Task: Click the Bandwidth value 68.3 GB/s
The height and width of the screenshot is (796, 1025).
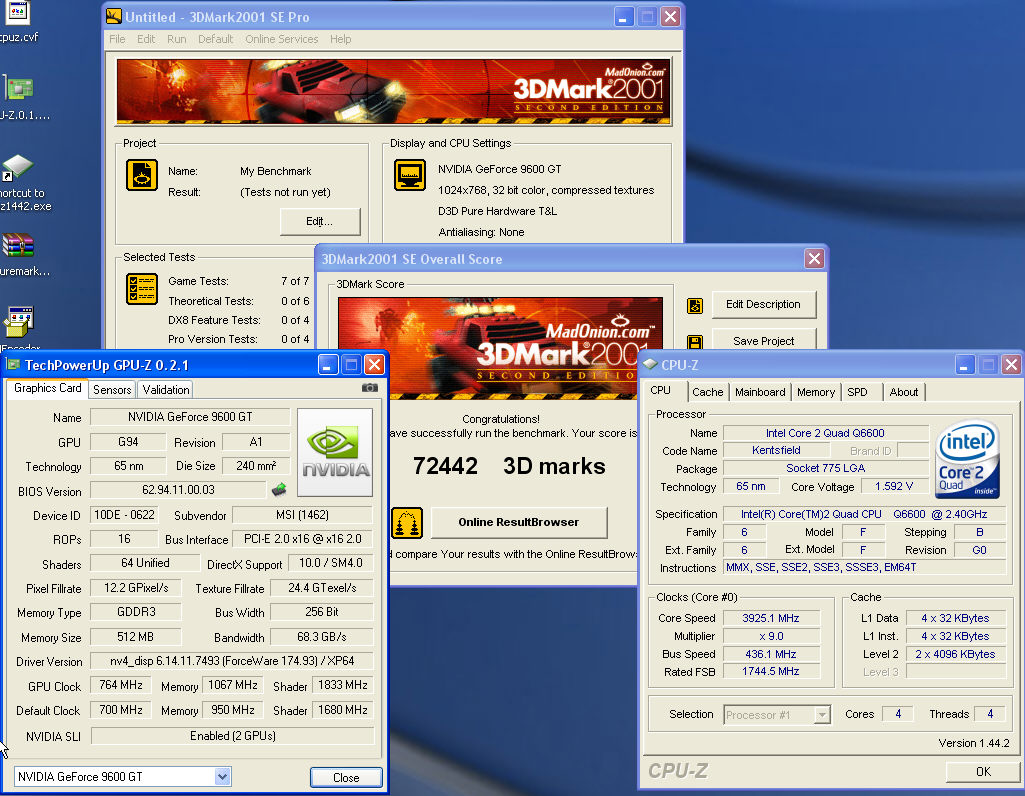Action: coord(322,637)
